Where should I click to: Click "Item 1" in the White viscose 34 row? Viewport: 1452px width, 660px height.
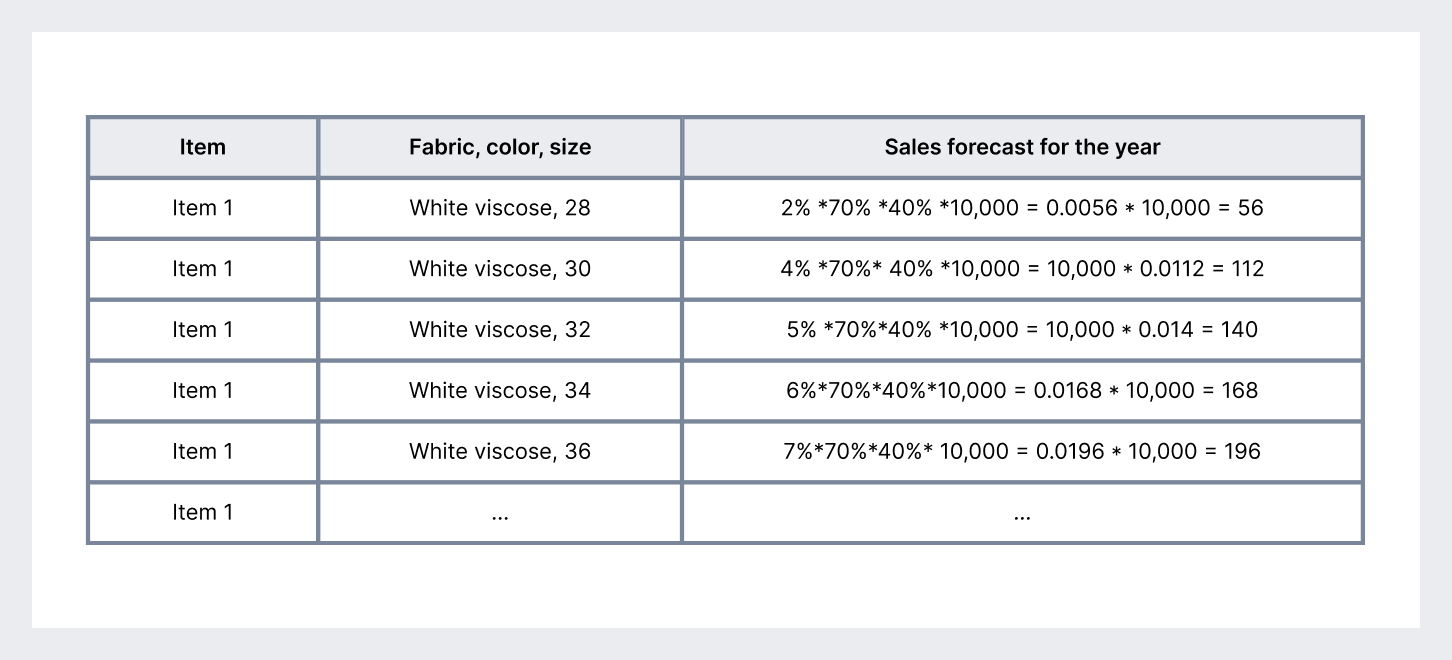[x=203, y=391]
